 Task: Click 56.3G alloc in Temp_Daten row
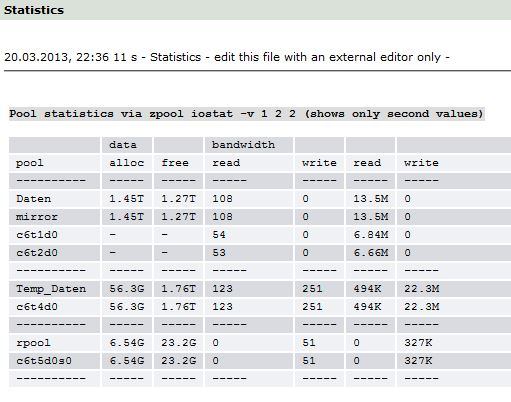[x=127, y=289]
